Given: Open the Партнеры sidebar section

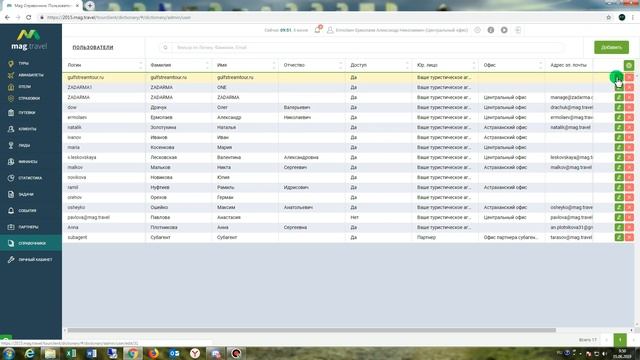Looking at the screenshot, I should click(28, 227).
